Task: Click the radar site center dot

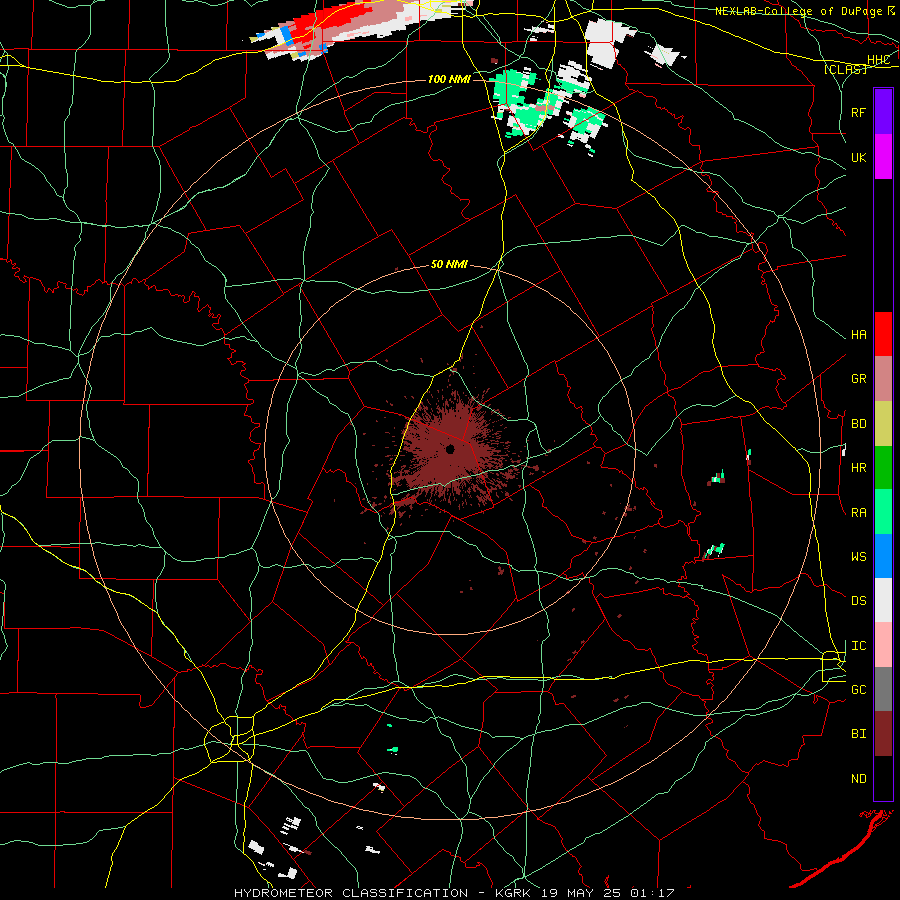Action: 450,449
